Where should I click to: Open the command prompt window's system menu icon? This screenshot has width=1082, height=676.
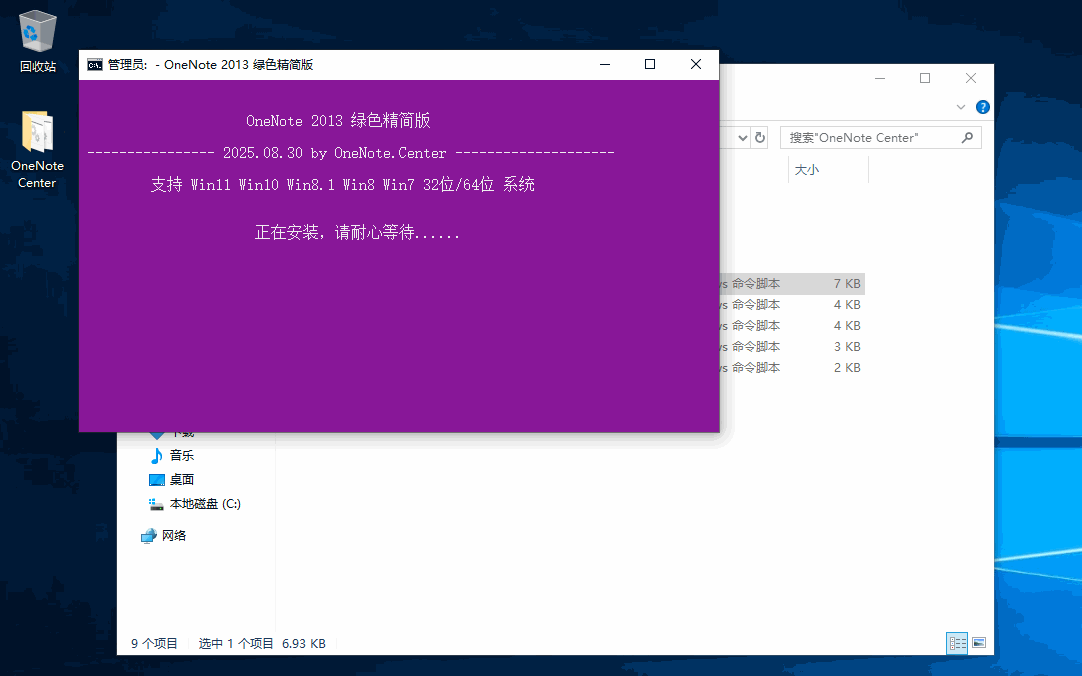click(x=95, y=65)
